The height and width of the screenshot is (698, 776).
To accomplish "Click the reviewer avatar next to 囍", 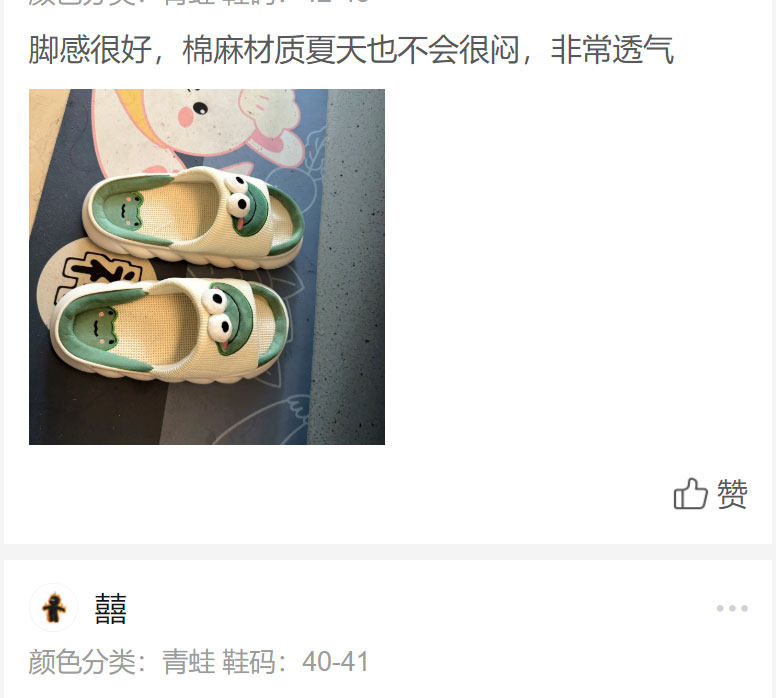I will click(x=53, y=608).
